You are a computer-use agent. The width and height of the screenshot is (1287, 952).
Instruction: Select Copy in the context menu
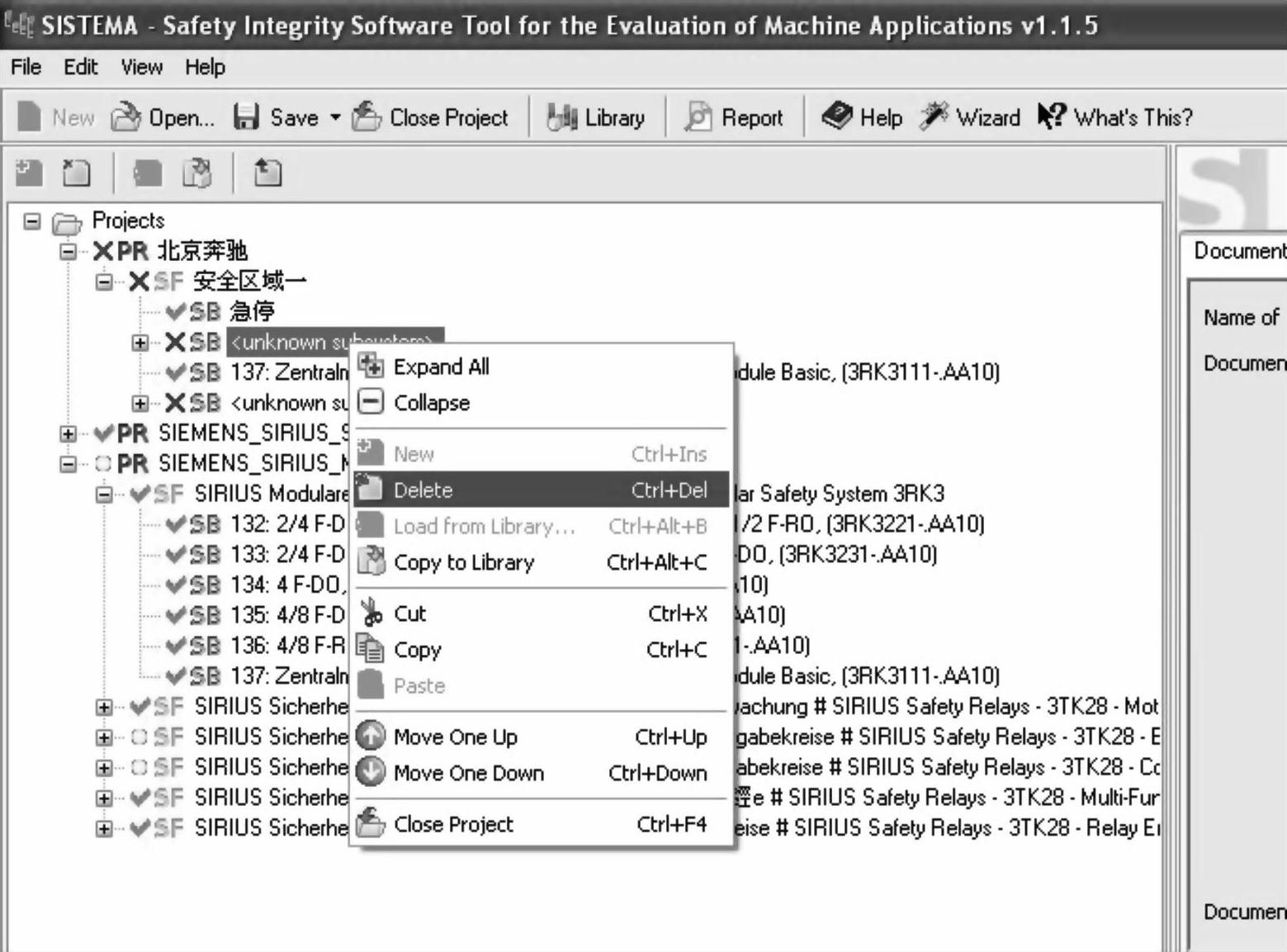coord(541,650)
